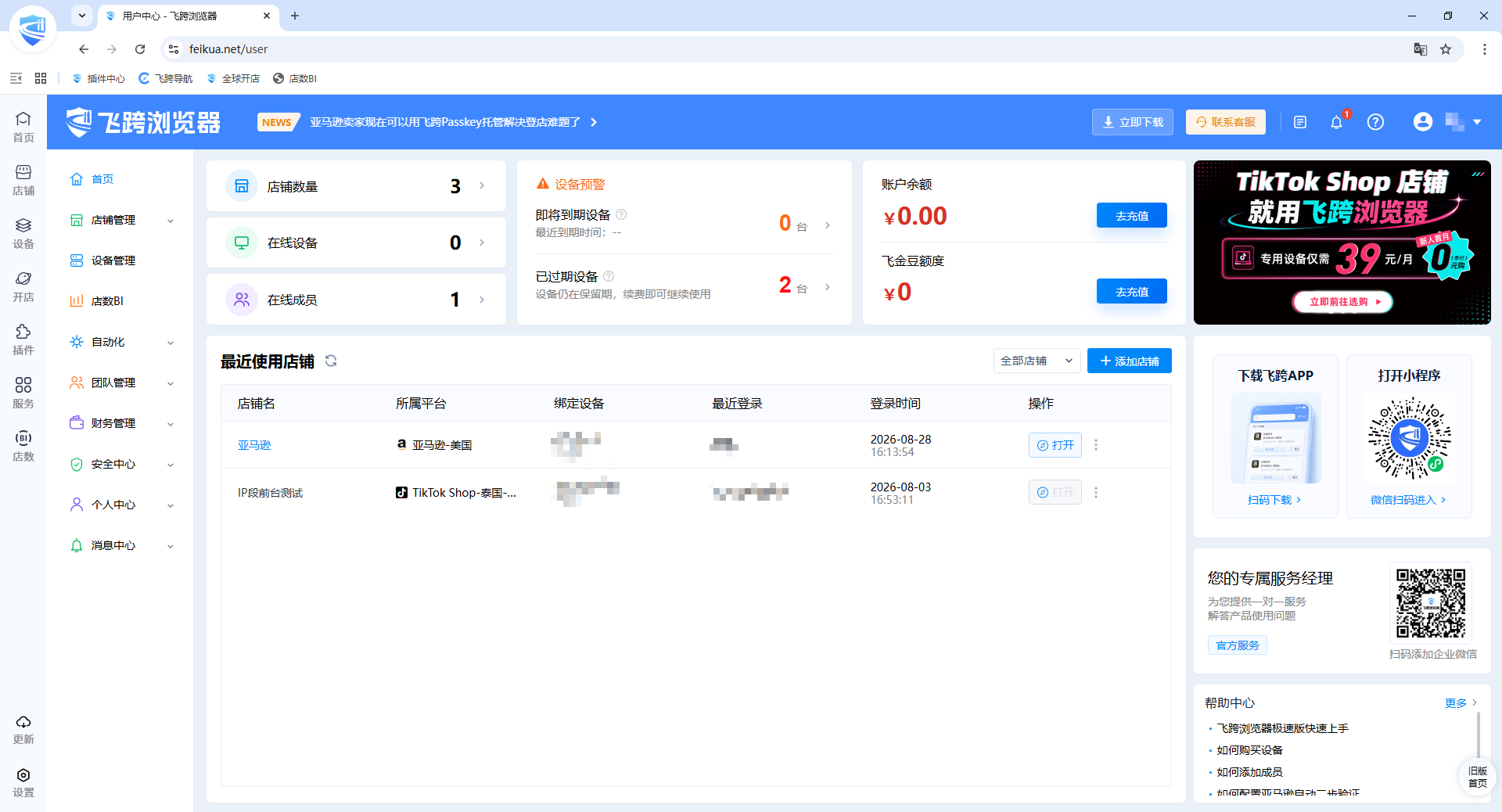1502x812 pixels.
Task: Open the browser three-dot menu
Action: (x=1484, y=49)
